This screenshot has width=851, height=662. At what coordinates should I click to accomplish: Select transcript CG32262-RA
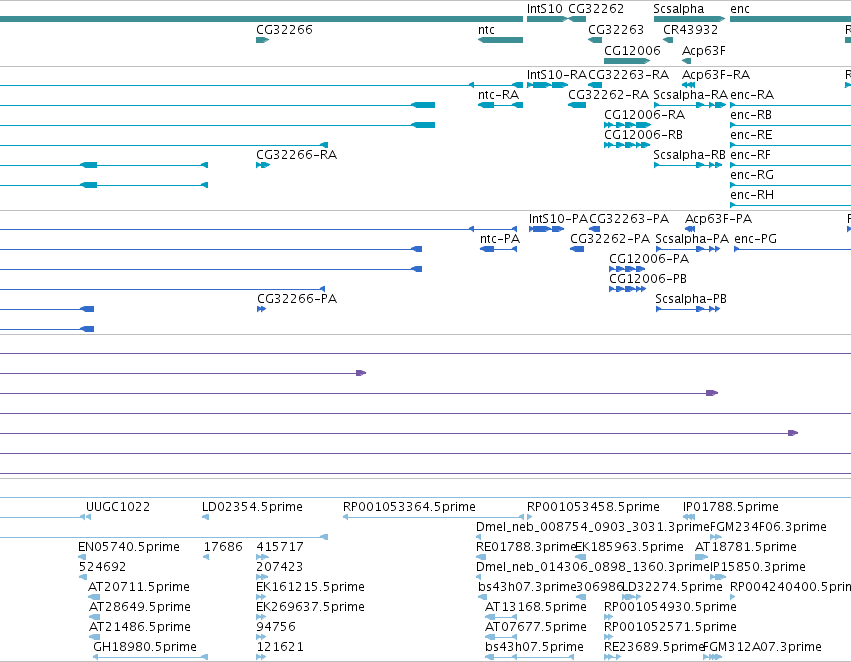608,94
